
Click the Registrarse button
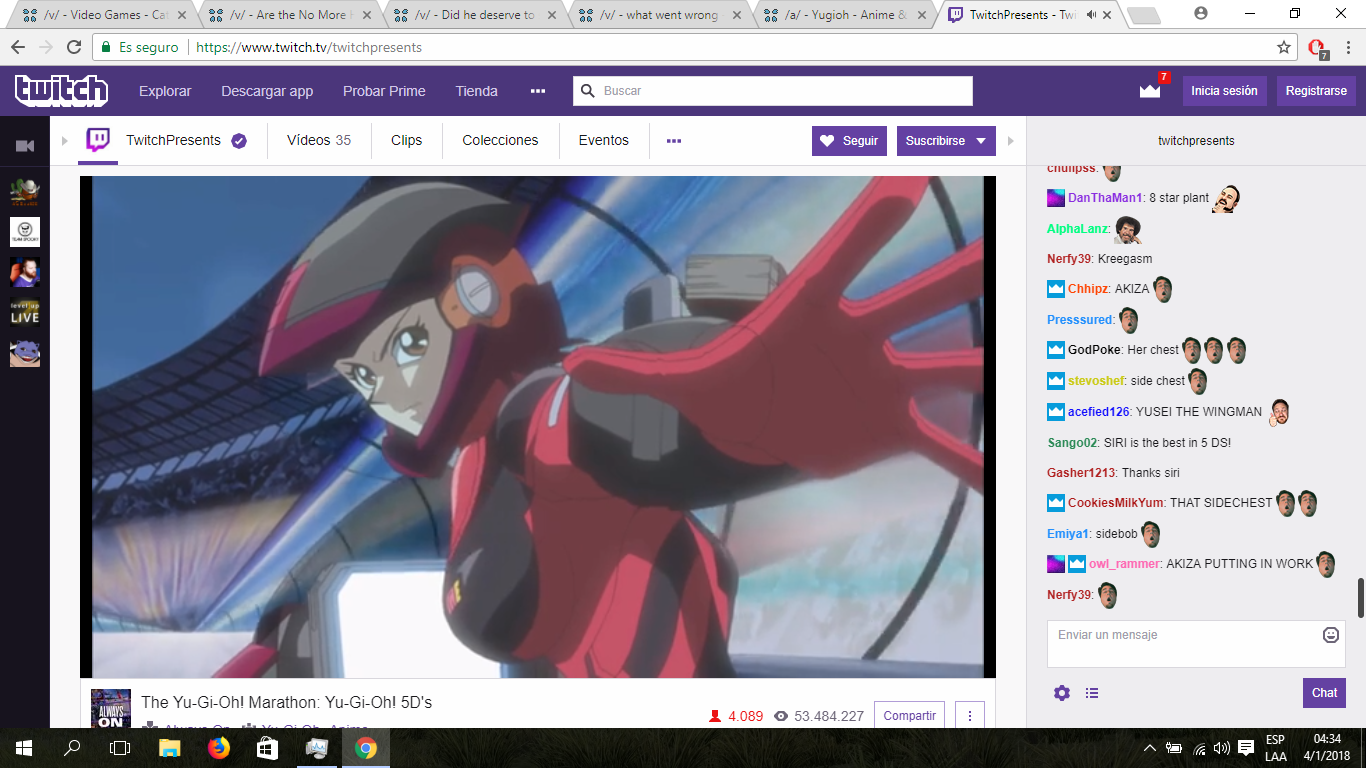[1316, 91]
